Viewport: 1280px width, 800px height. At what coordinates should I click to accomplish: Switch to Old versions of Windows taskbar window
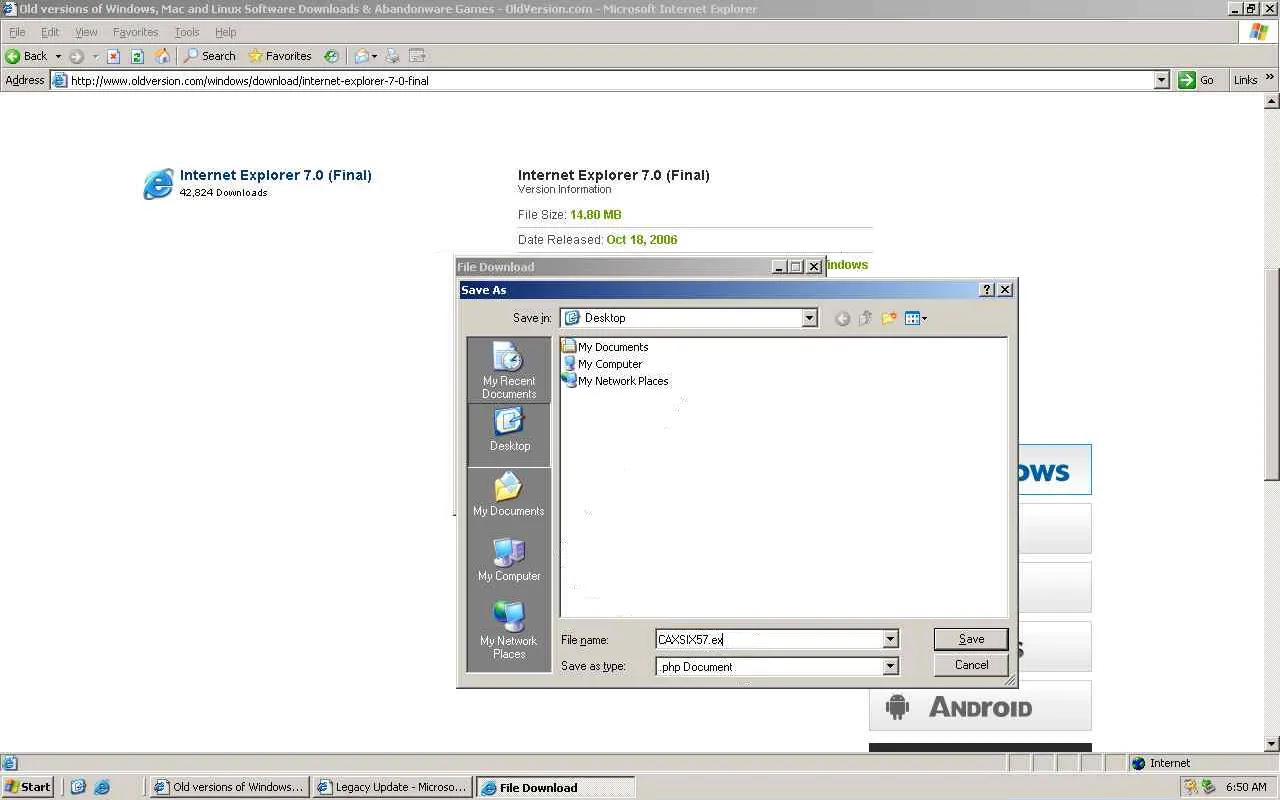pyautogui.click(x=228, y=787)
